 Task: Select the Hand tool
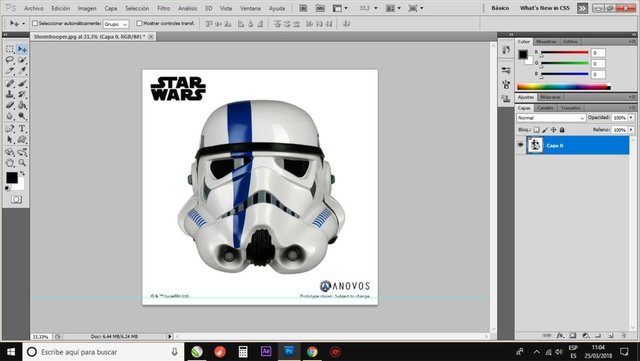10,163
